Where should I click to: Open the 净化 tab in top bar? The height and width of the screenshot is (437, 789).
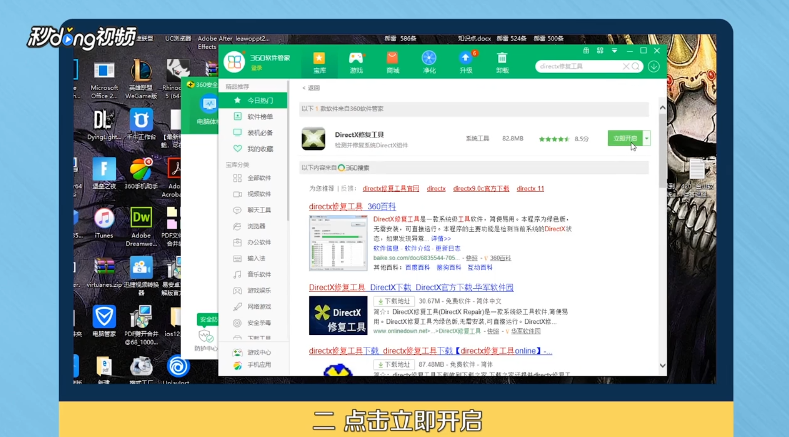click(429, 62)
